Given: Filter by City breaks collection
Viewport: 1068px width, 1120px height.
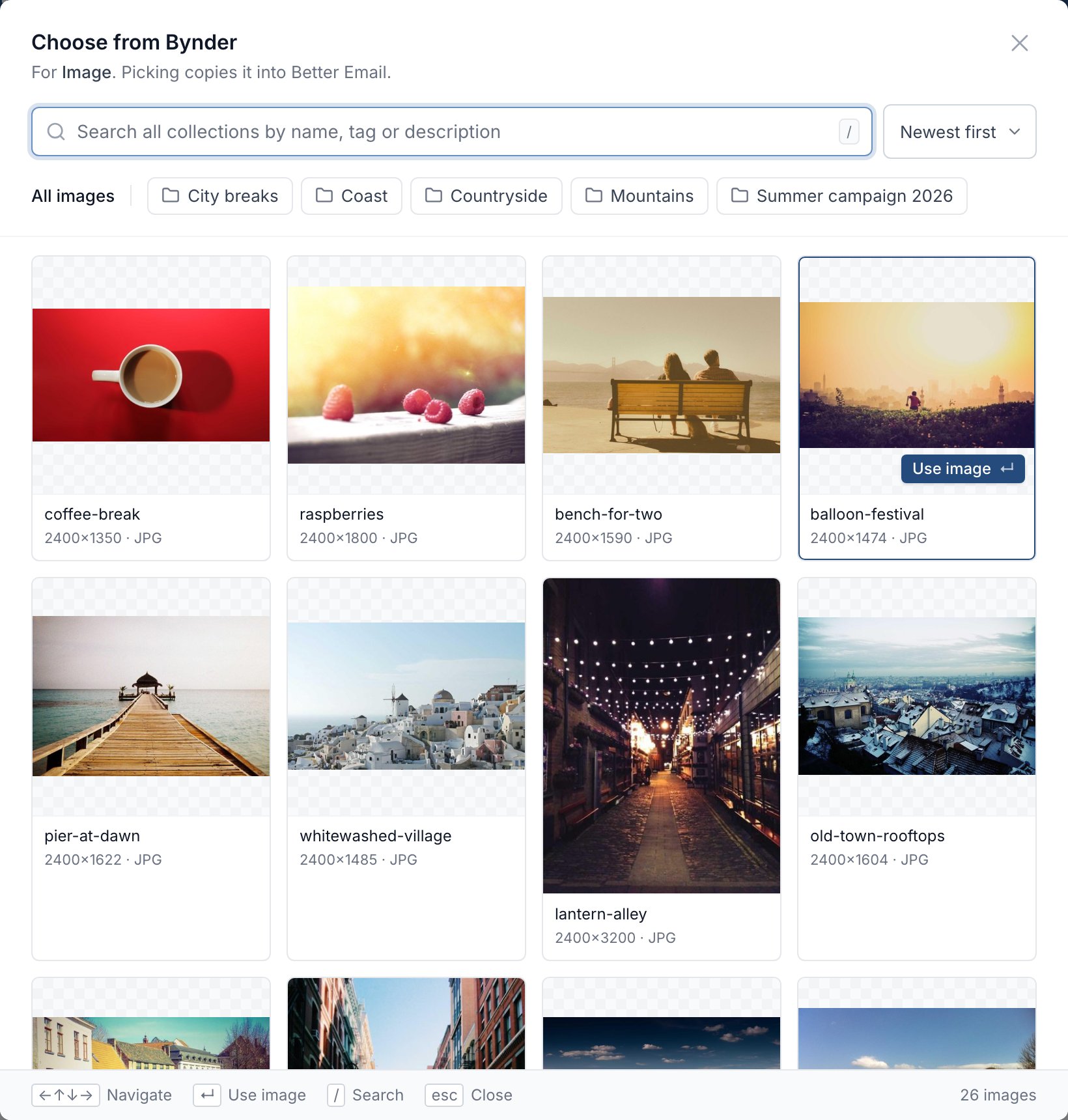Looking at the screenshot, I should point(220,196).
